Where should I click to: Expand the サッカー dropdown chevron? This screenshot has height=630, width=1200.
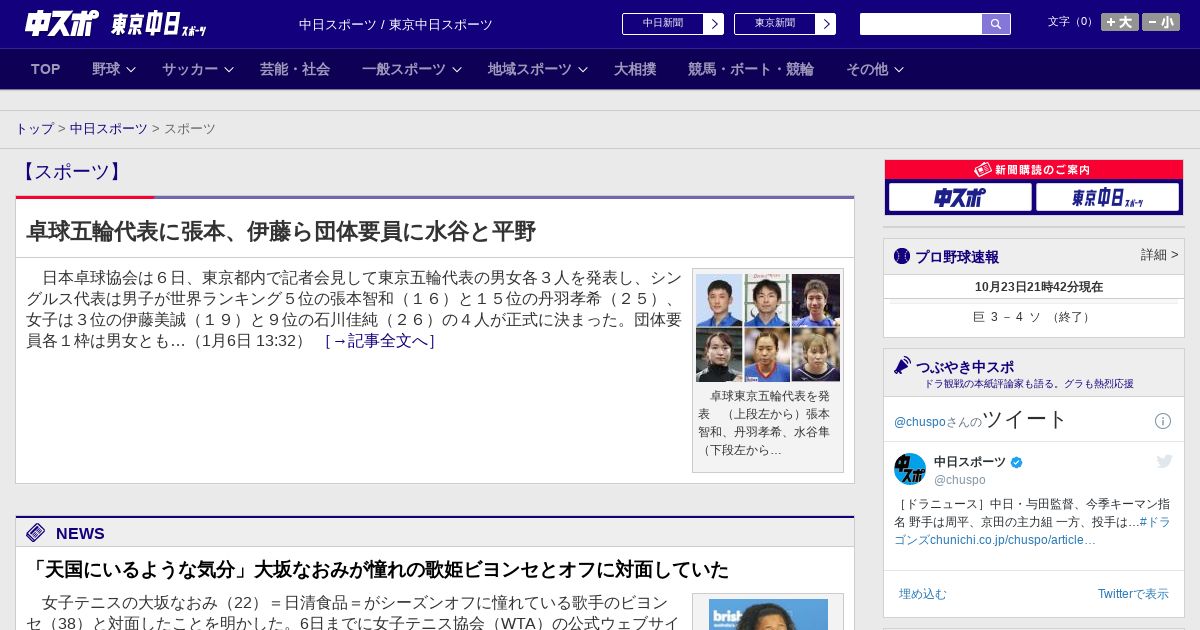pyautogui.click(x=229, y=70)
